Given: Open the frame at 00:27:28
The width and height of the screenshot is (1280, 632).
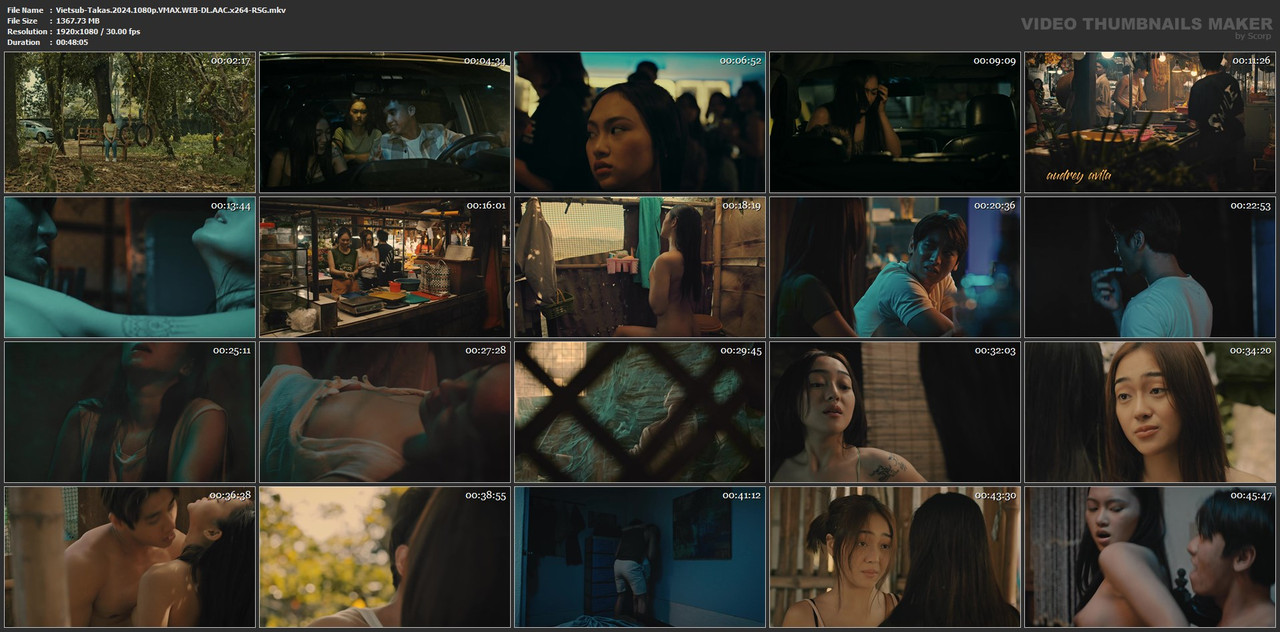Looking at the screenshot, I should 385,412.
